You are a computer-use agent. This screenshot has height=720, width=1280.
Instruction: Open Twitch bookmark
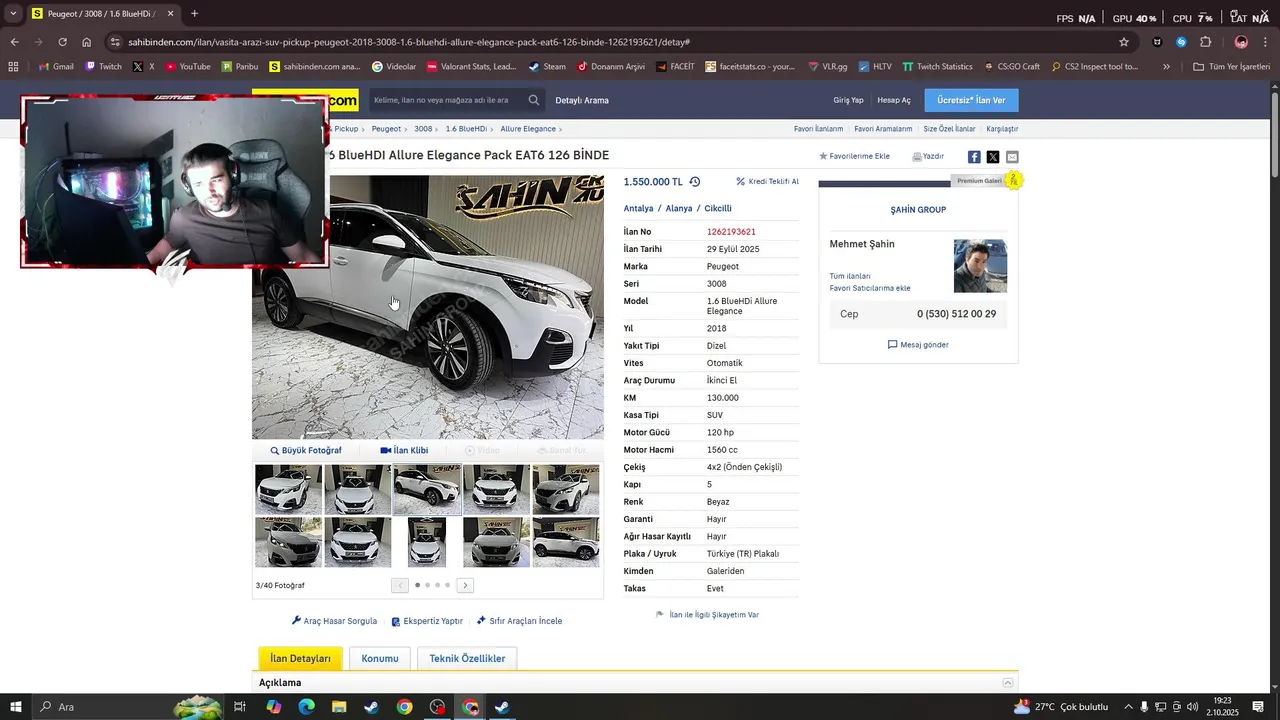tap(103, 67)
